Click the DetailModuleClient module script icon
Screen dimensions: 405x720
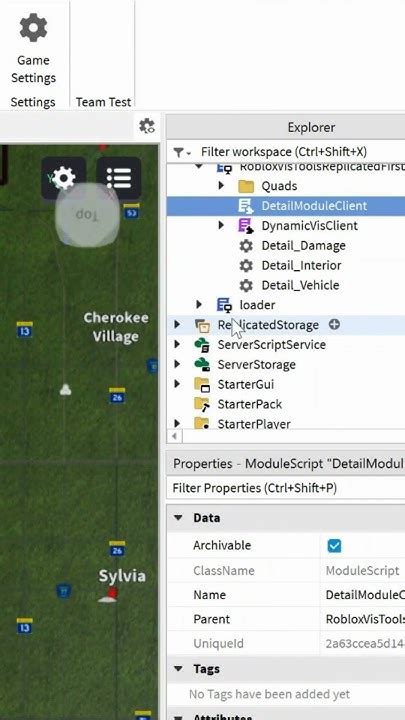point(246,206)
